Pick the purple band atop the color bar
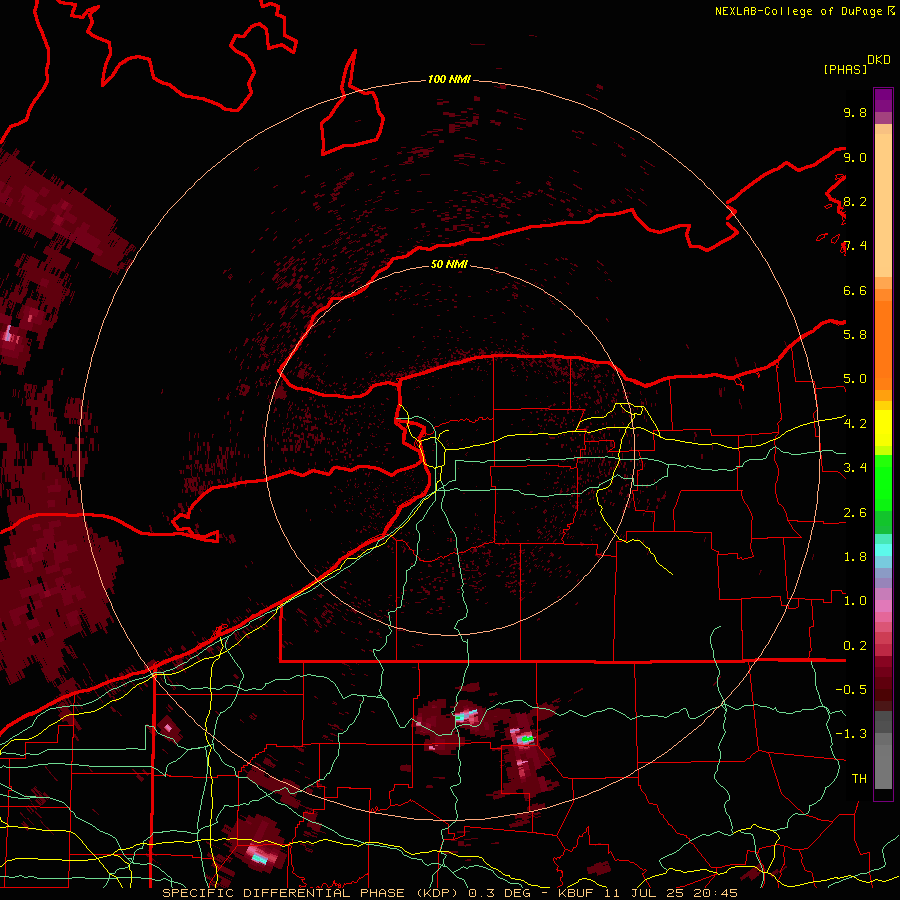Screen dimensions: 900x900 point(883,100)
